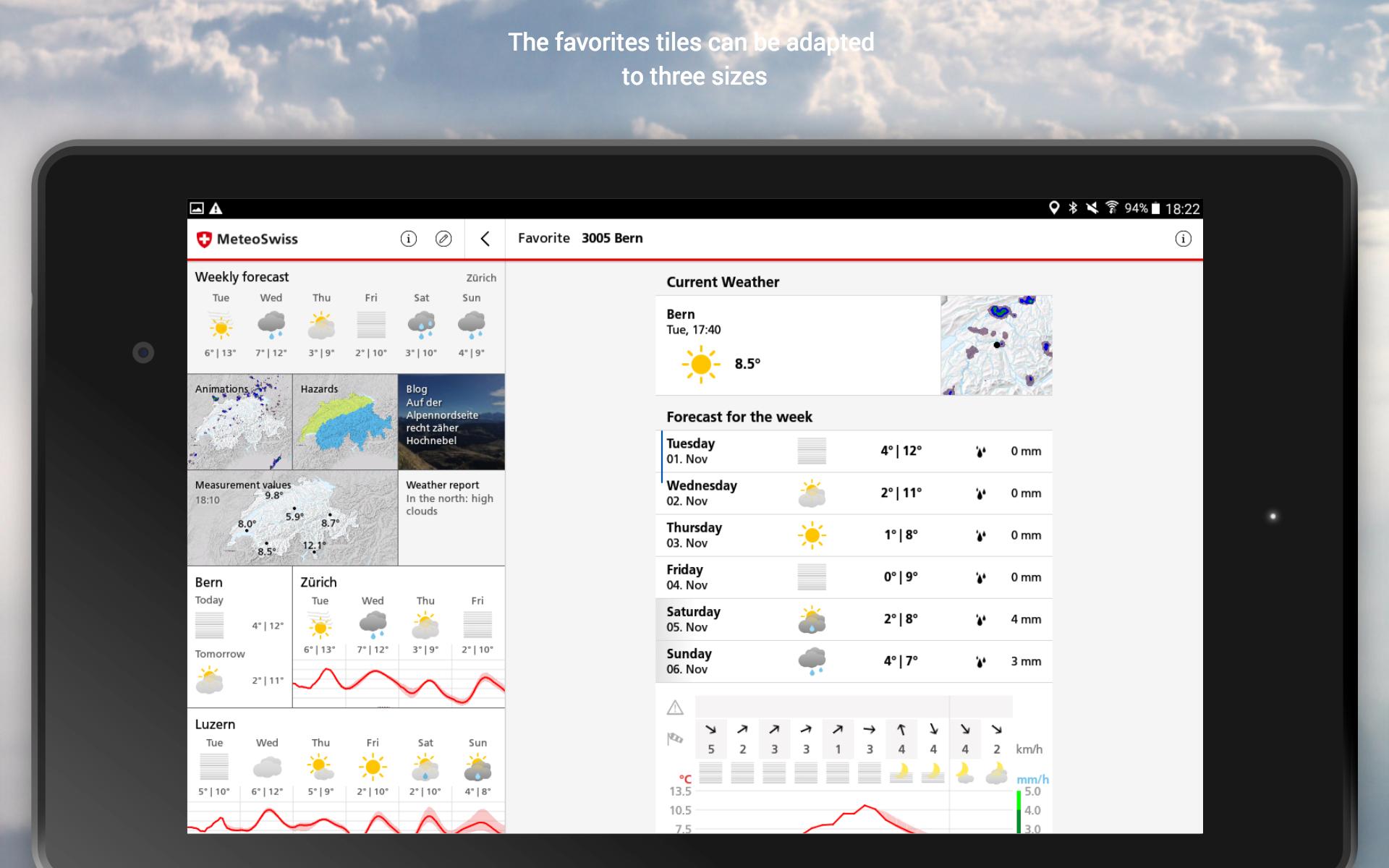
Task: Select Saturday 05. Nov forecast row
Action: click(854, 619)
